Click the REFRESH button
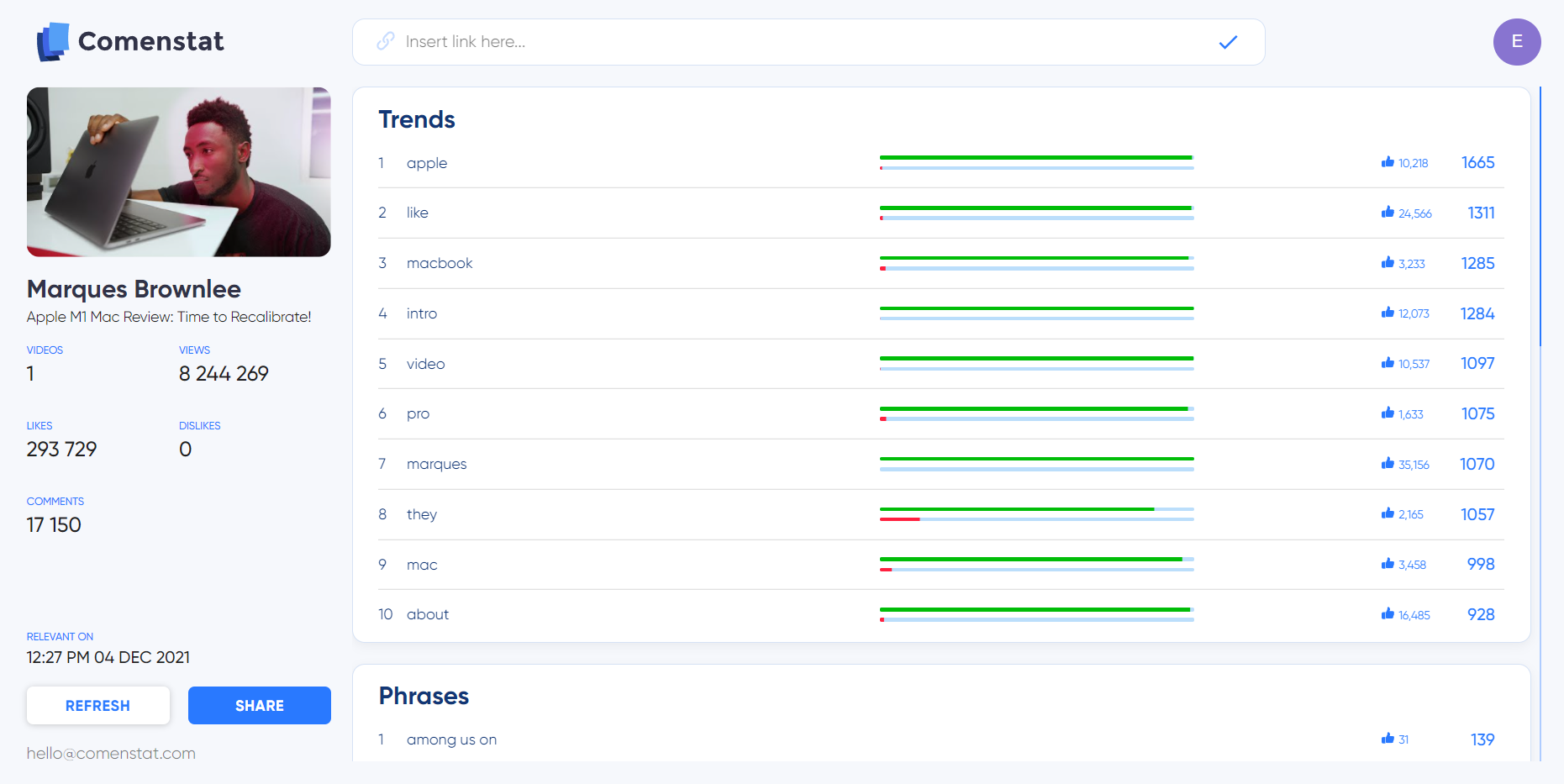Viewport: 1564px width, 784px height. coord(98,706)
